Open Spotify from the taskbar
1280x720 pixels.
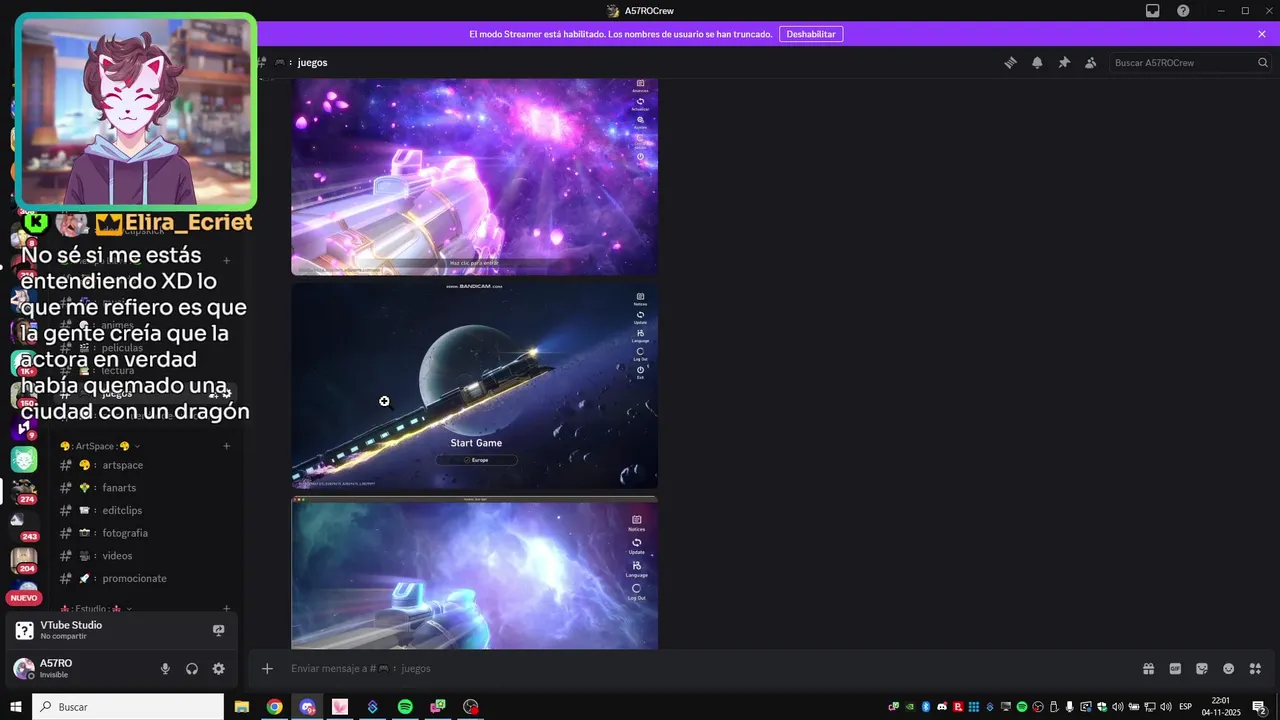coord(405,707)
